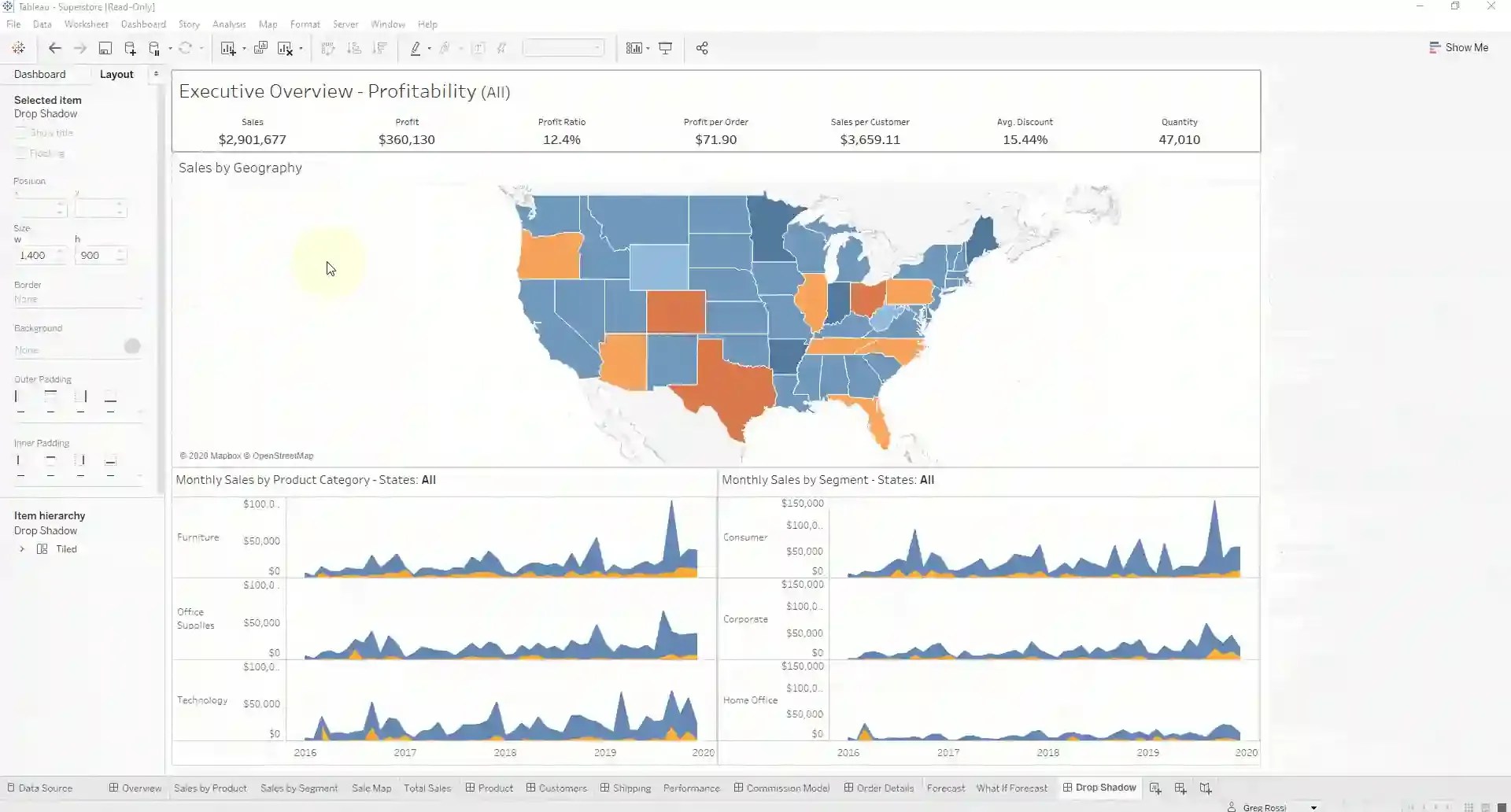This screenshot has width=1511, height=812.
Task: Open the Save icon to save workbook
Action: [x=105, y=48]
